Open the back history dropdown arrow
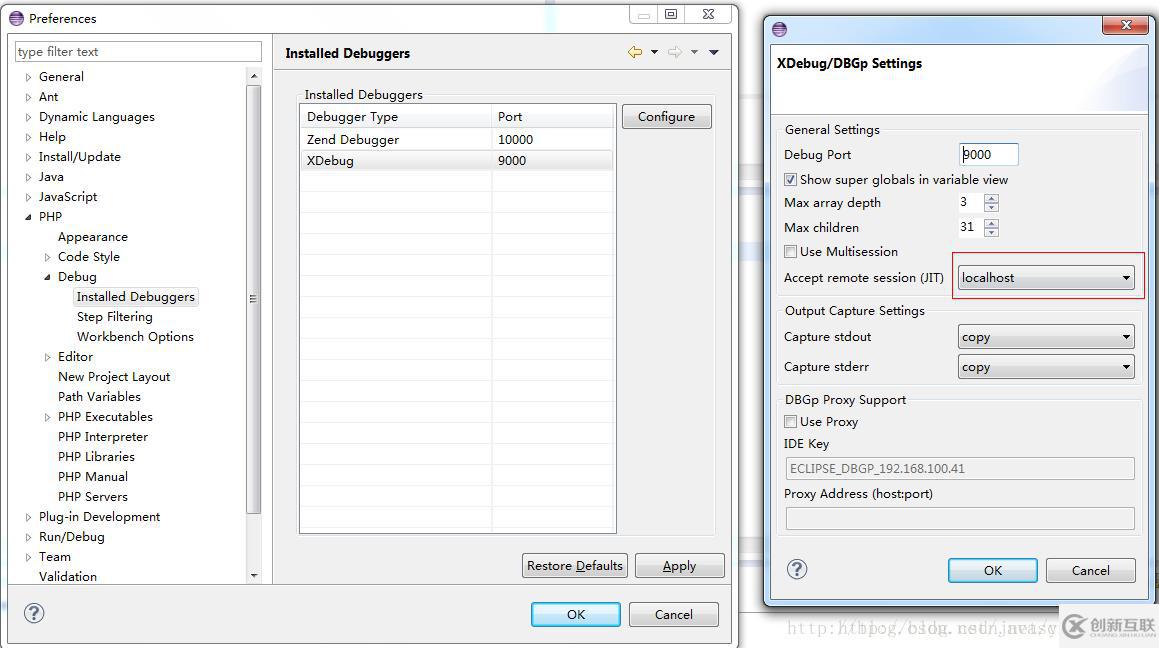Screen dimensions: 1159x648 pyautogui.click(x=654, y=52)
